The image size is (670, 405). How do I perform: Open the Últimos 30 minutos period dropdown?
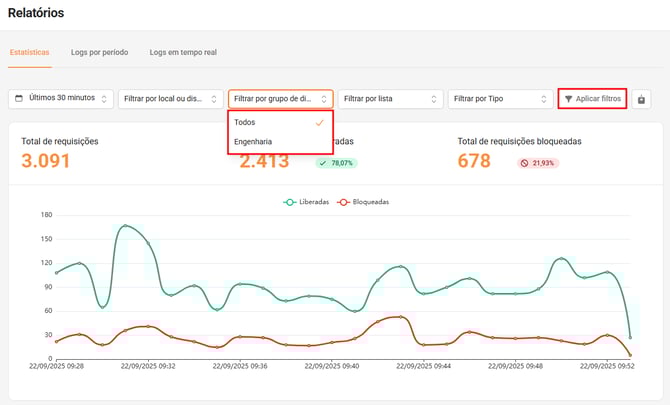[x=61, y=99]
